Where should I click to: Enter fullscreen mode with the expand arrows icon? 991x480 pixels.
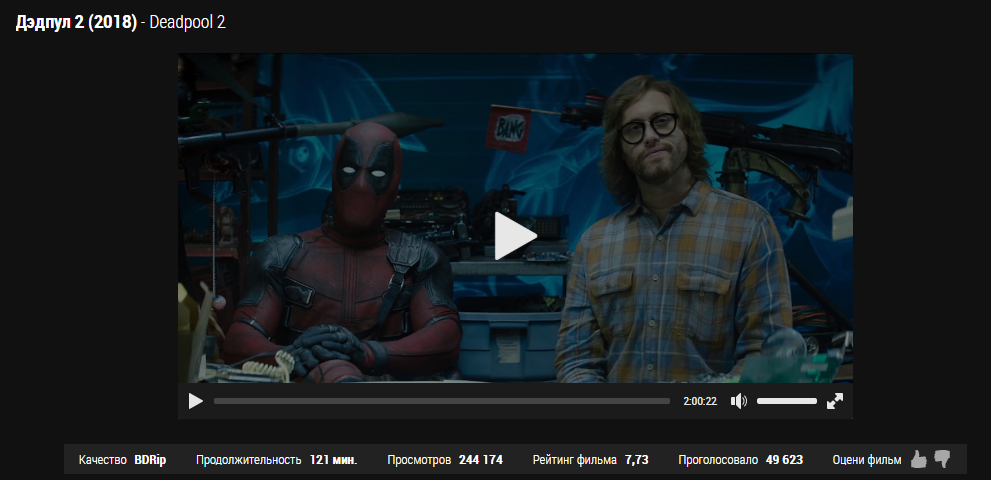(x=835, y=401)
